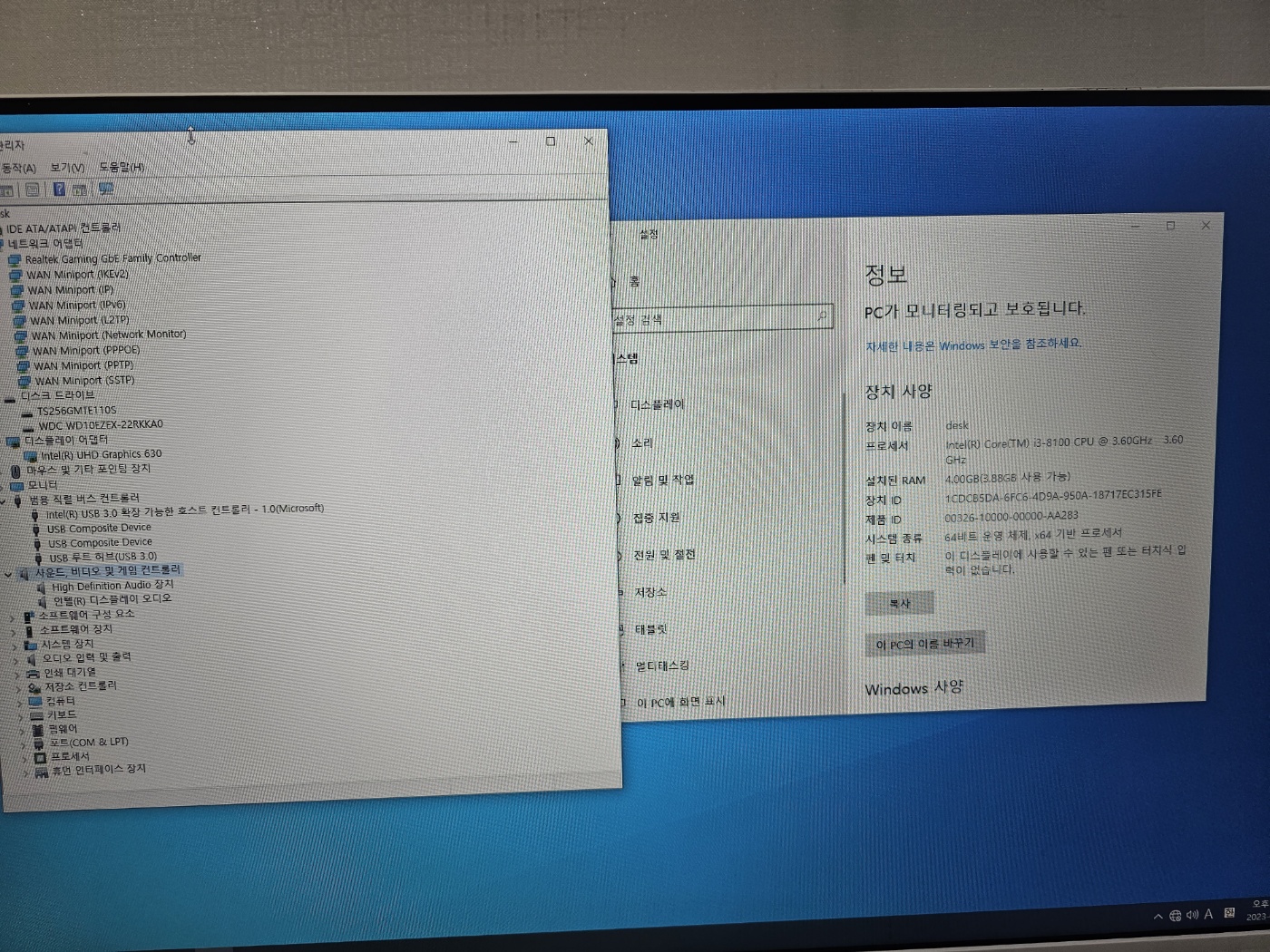
Task: Select Intel(R) UHD Graphics 630
Action: (101, 454)
